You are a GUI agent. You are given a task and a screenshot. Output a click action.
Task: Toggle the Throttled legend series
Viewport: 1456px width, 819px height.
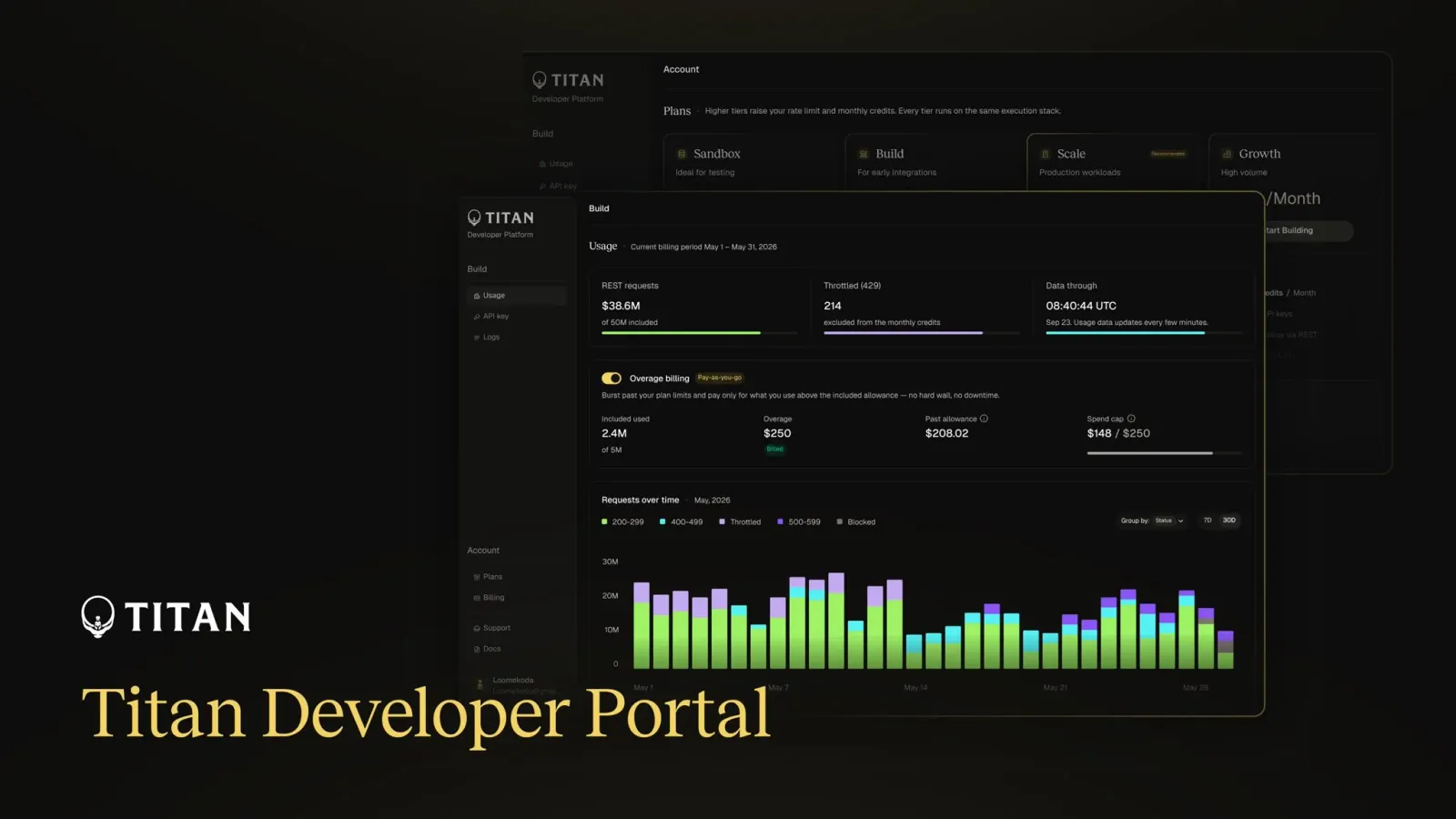tap(740, 522)
